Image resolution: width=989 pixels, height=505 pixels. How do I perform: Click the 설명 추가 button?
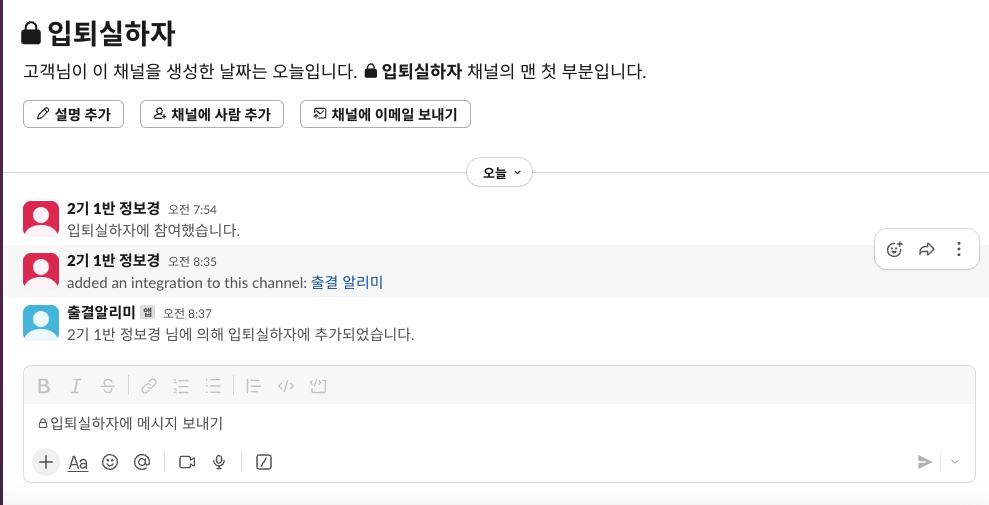pos(73,114)
